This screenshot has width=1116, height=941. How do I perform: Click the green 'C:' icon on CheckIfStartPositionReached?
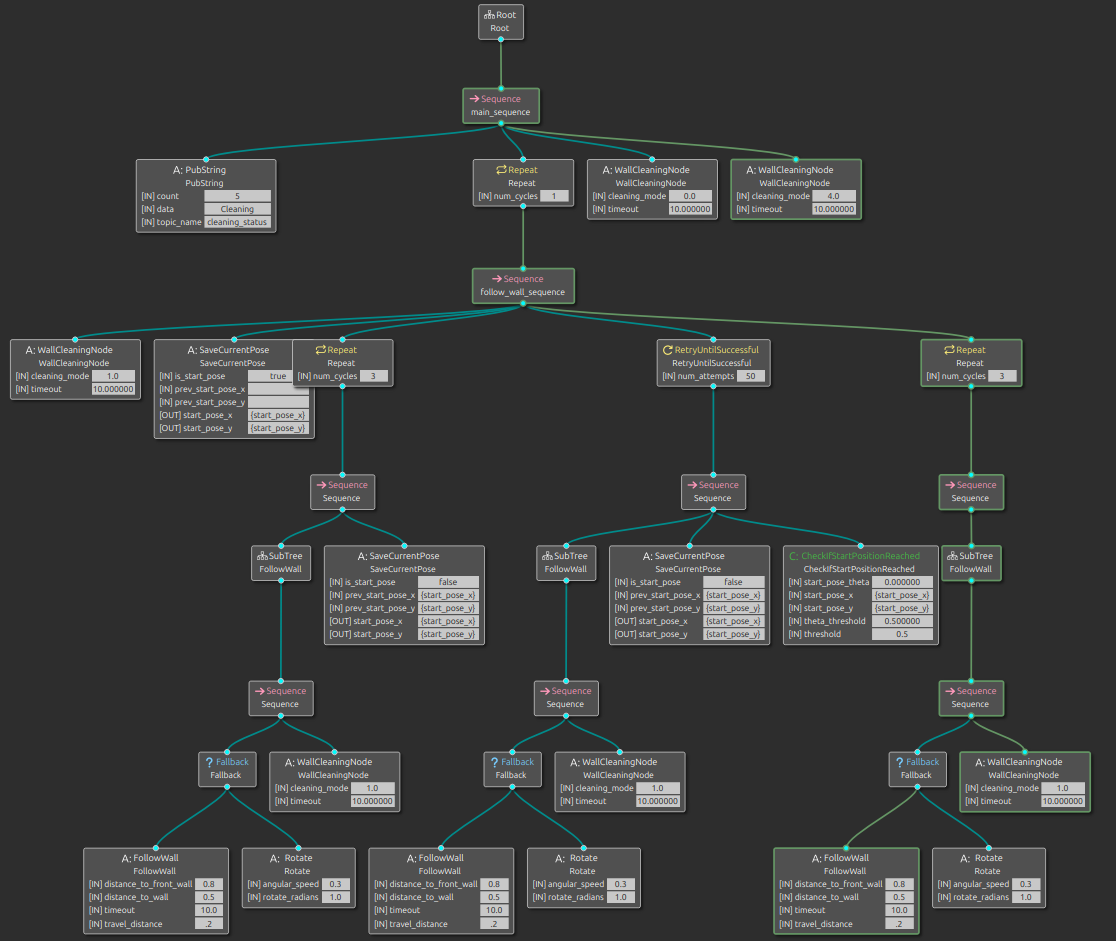[793, 556]
